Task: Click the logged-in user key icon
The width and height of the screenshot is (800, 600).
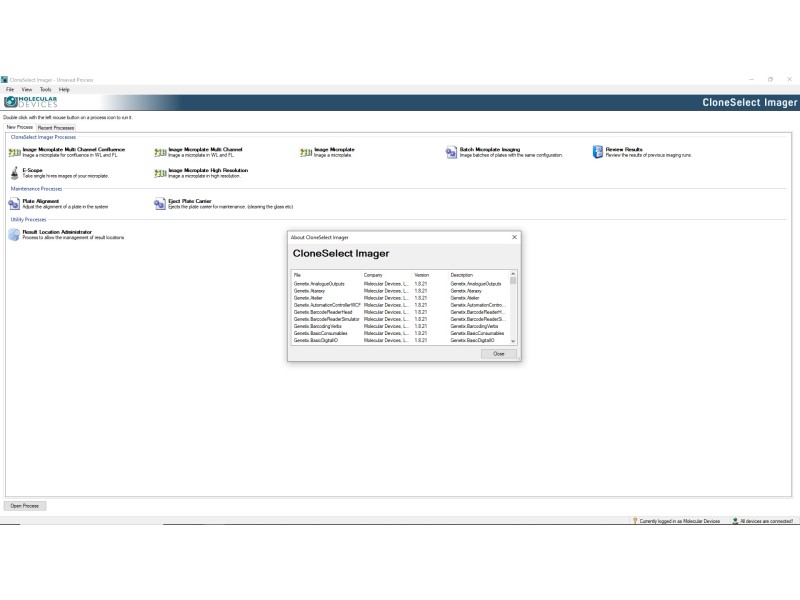Action: point(635,521)
